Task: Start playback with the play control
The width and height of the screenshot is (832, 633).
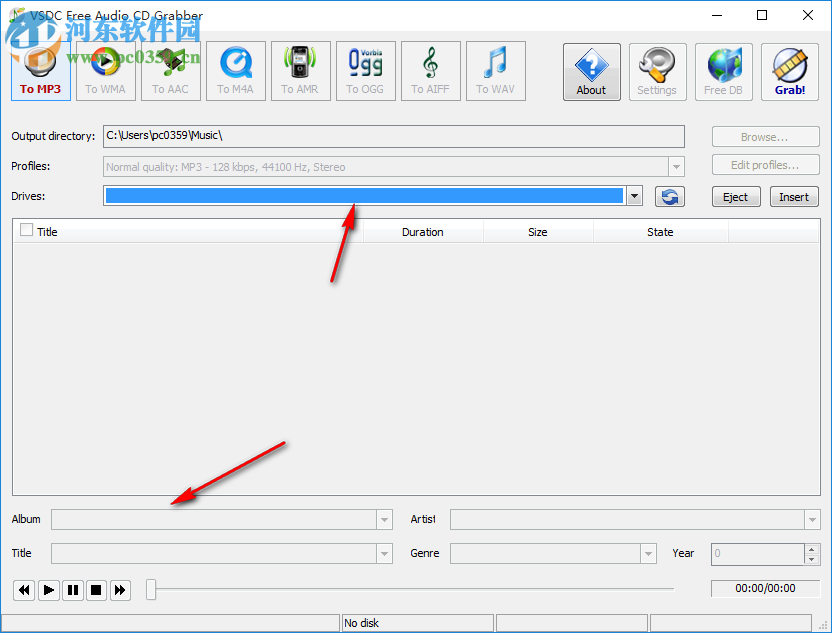Action: (x=48, y=590)
